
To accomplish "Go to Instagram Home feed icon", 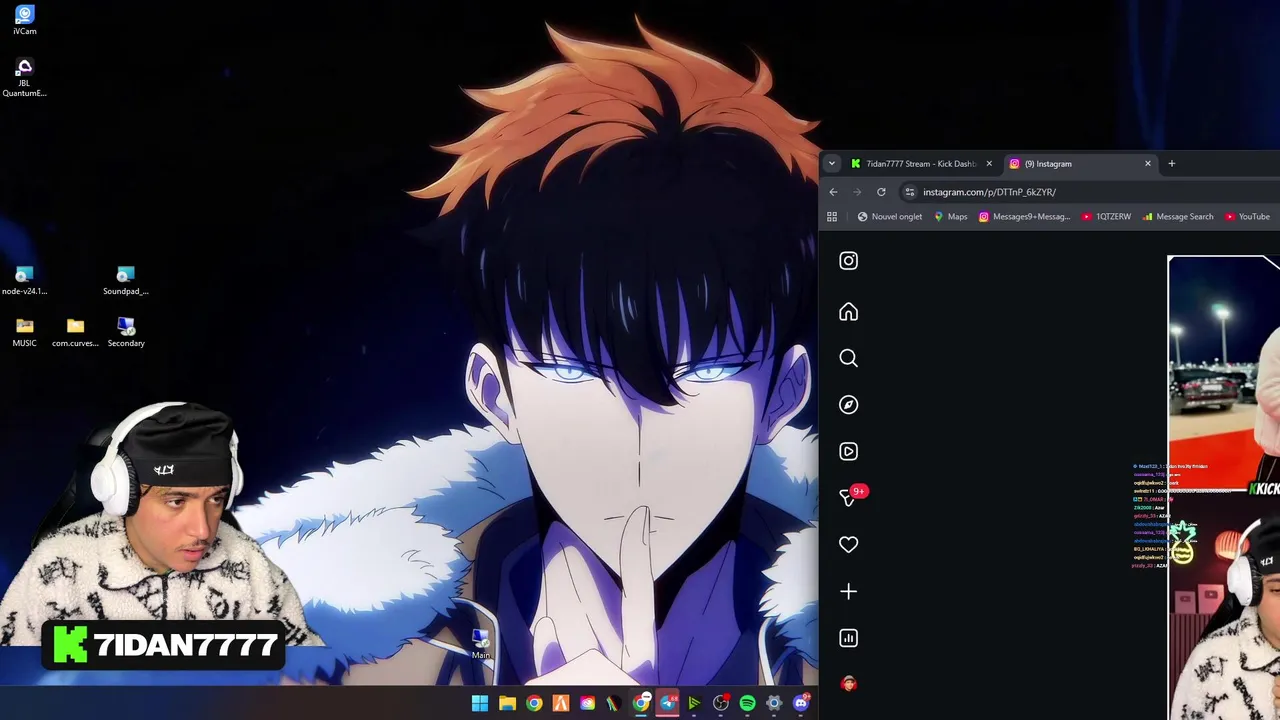I will pyautogui.click(x=848, y=312).
